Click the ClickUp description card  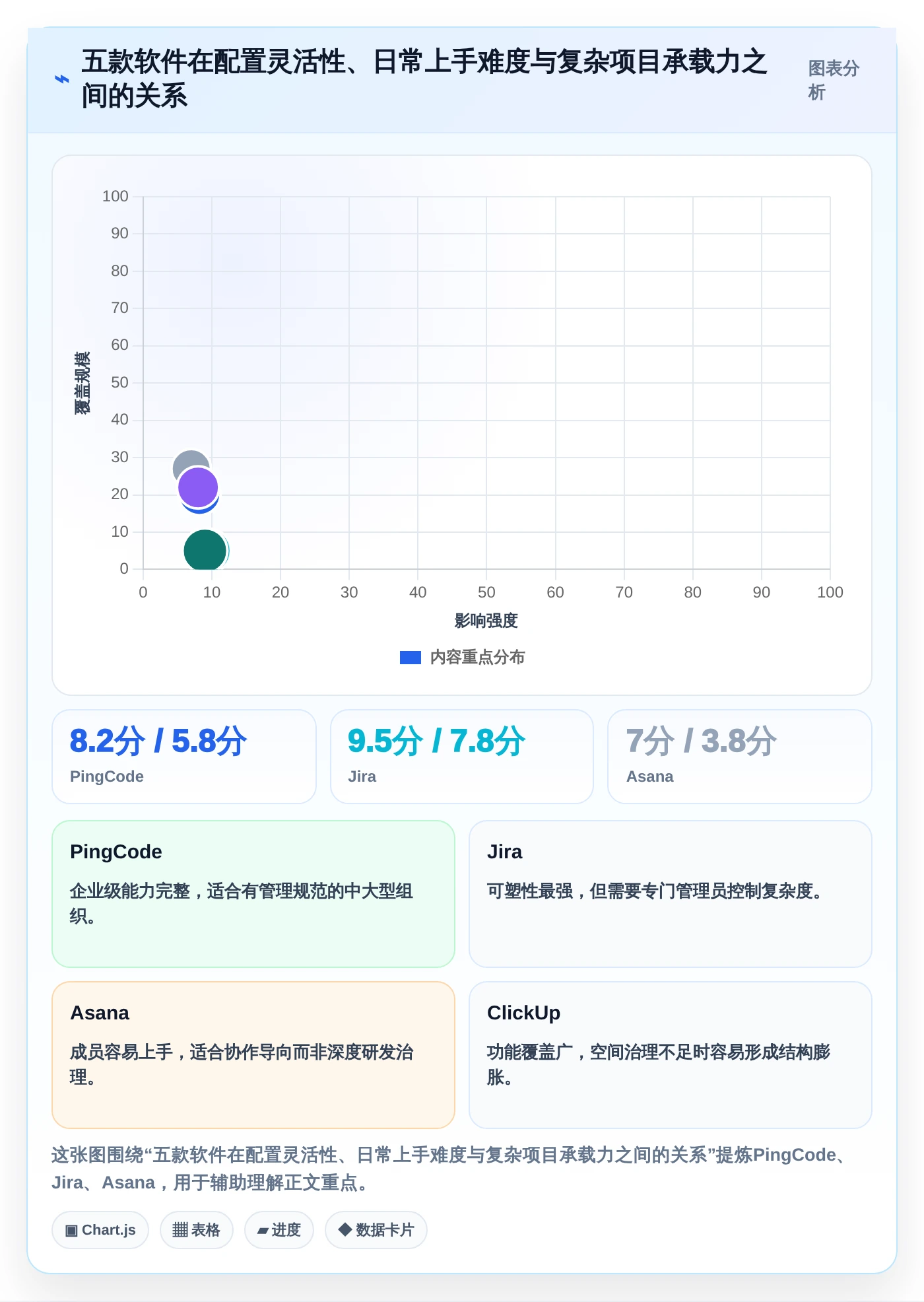(x=671, y=1055)
